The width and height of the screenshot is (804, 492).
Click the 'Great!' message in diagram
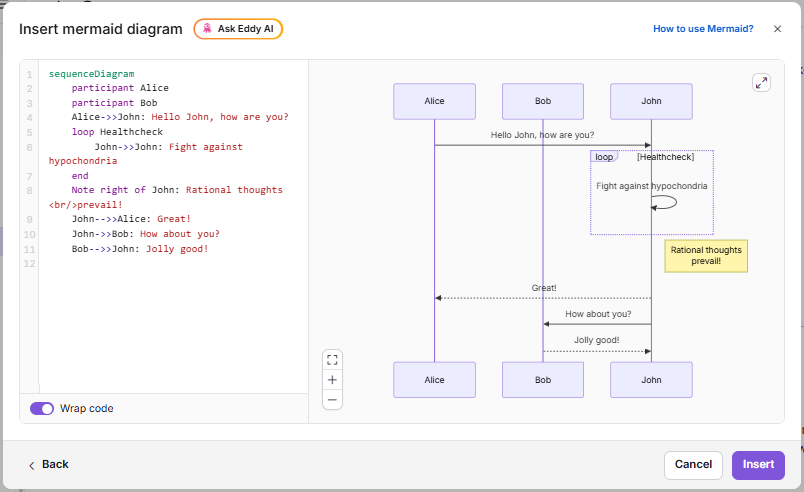544,288
